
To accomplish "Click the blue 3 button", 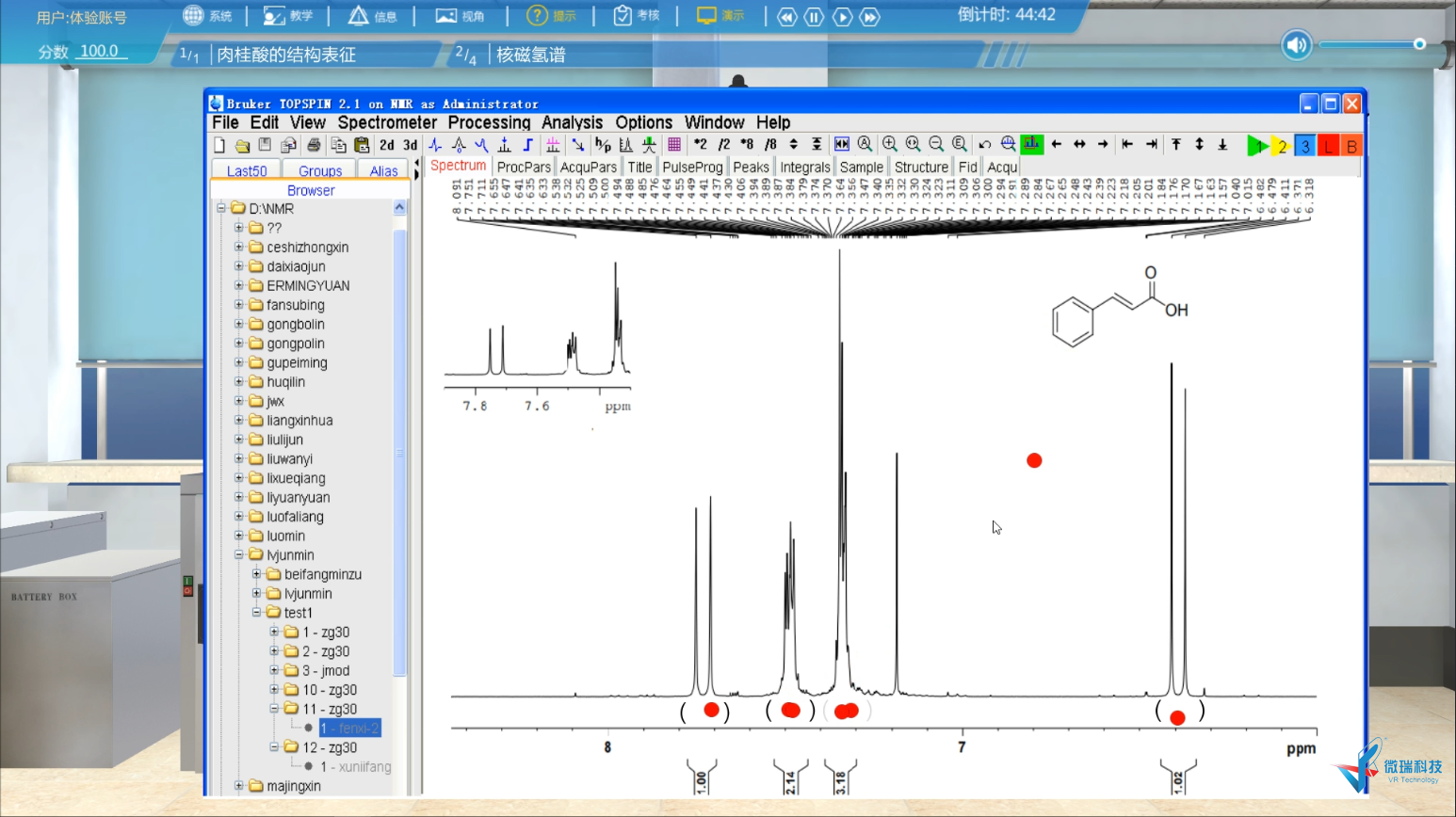I will tap(1304, 146).
